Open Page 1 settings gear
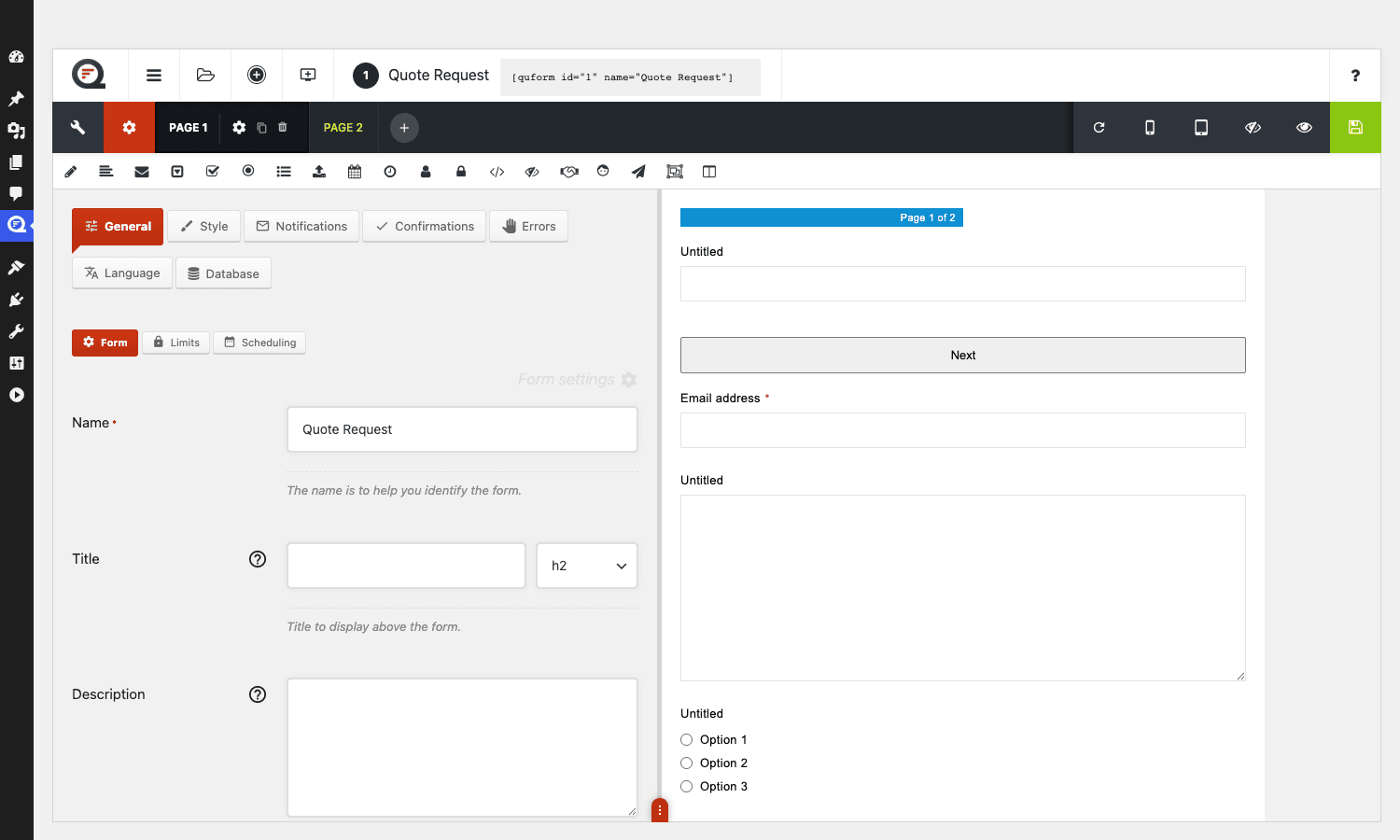 pyautogui.click(x=239, y=128)
